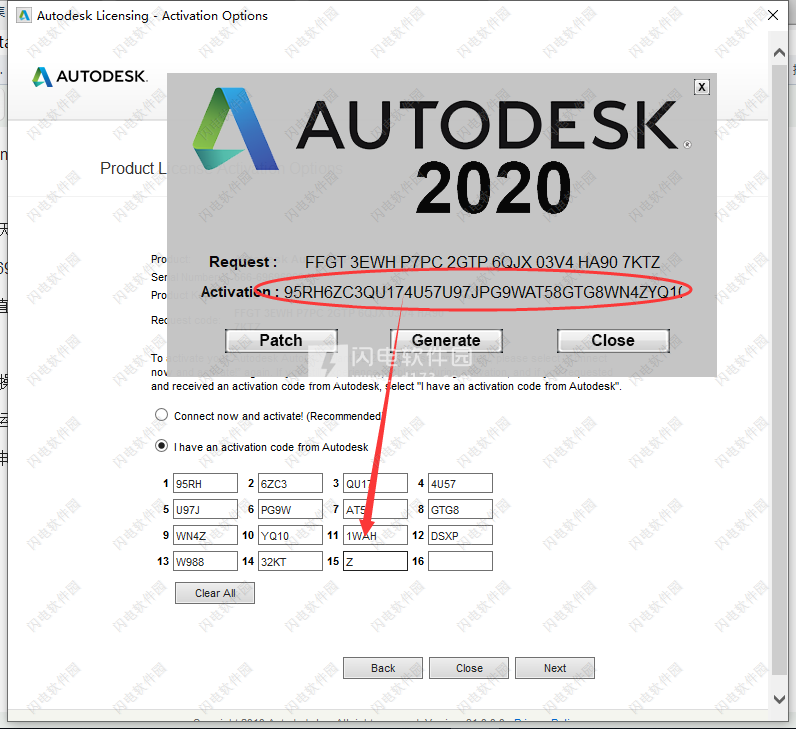Close the Autodesk Licensing window
796x729 pixels.
pyautogui.click(x=773, y=15)
